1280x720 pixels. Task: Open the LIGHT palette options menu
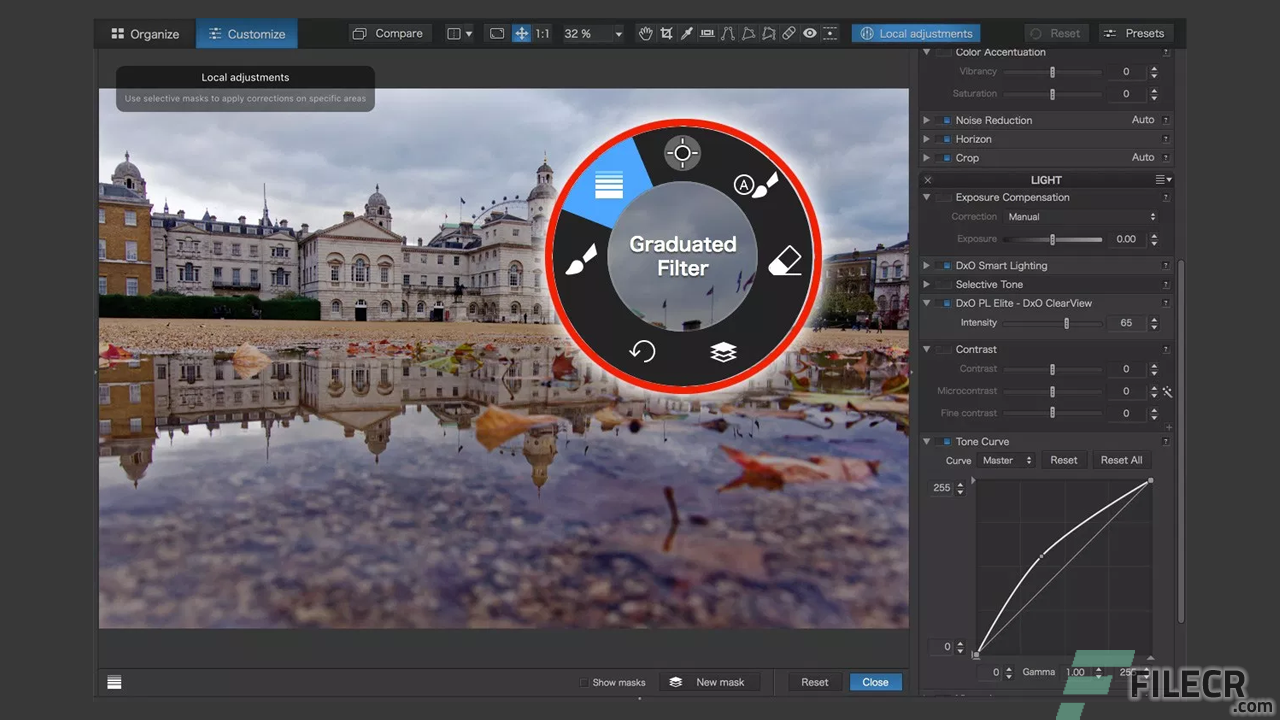click(1164, 180)
